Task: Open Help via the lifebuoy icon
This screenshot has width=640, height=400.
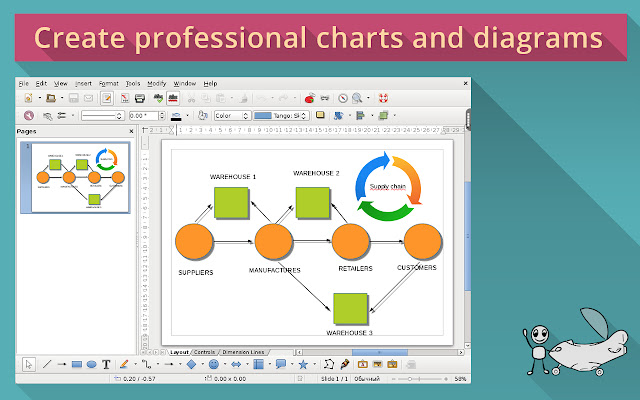Action: point(383,98)
